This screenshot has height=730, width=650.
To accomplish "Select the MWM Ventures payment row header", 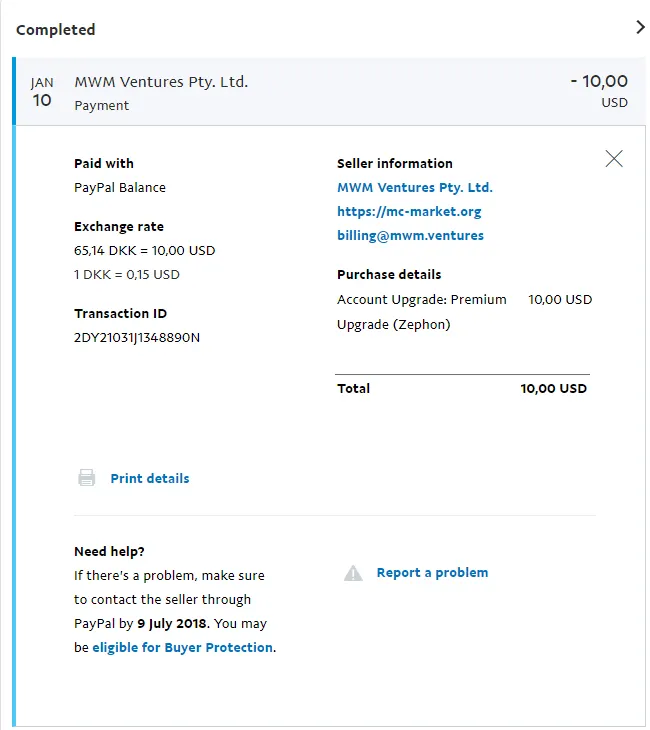I will coord(330,91).
